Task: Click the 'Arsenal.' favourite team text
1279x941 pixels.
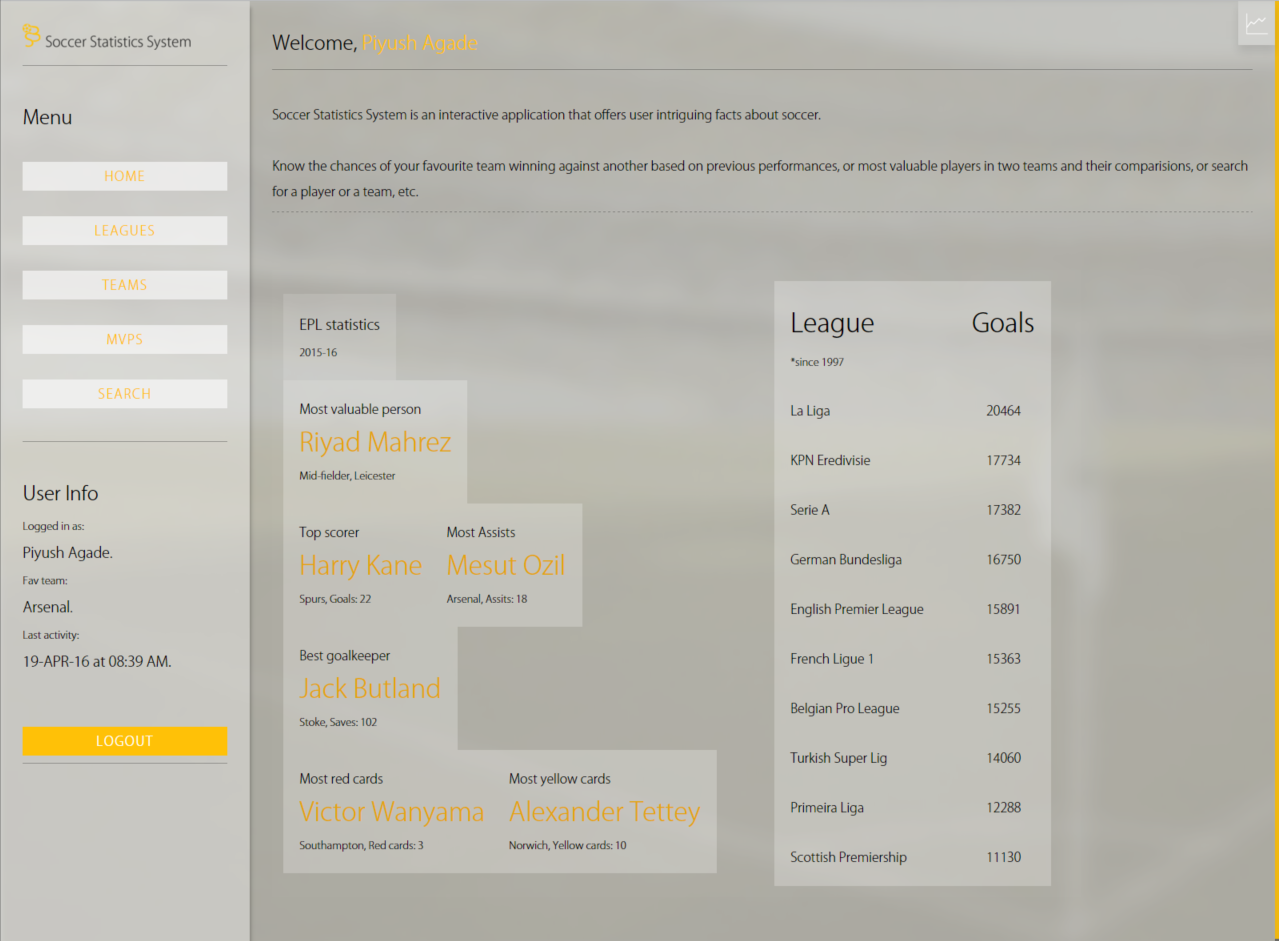Action: click(x=48, y=607)
